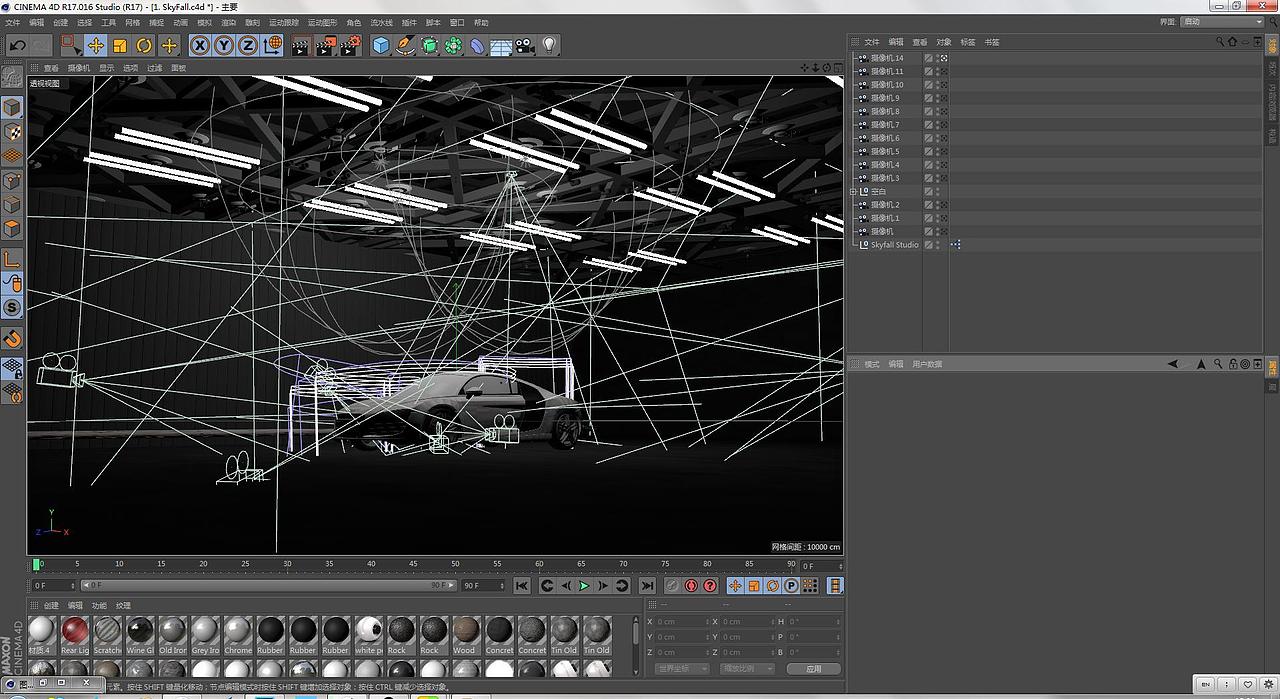This screenshot has height=699, width=1280.
Task: Add a Cube primitive object
Action: coord(381,45)
